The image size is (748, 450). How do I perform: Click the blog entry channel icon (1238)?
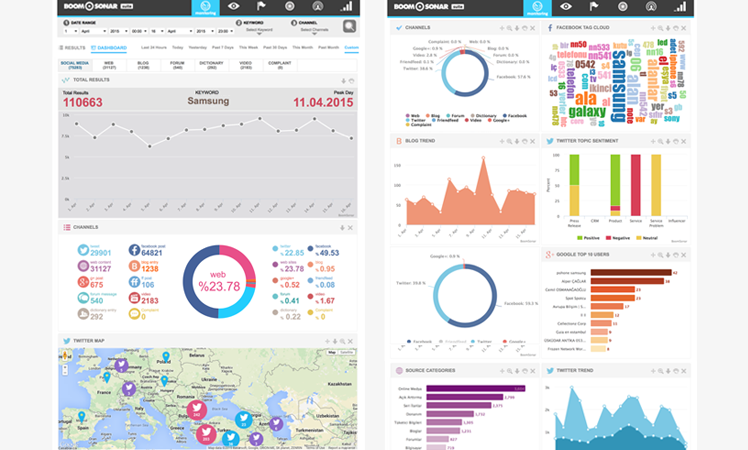(134, 266)
